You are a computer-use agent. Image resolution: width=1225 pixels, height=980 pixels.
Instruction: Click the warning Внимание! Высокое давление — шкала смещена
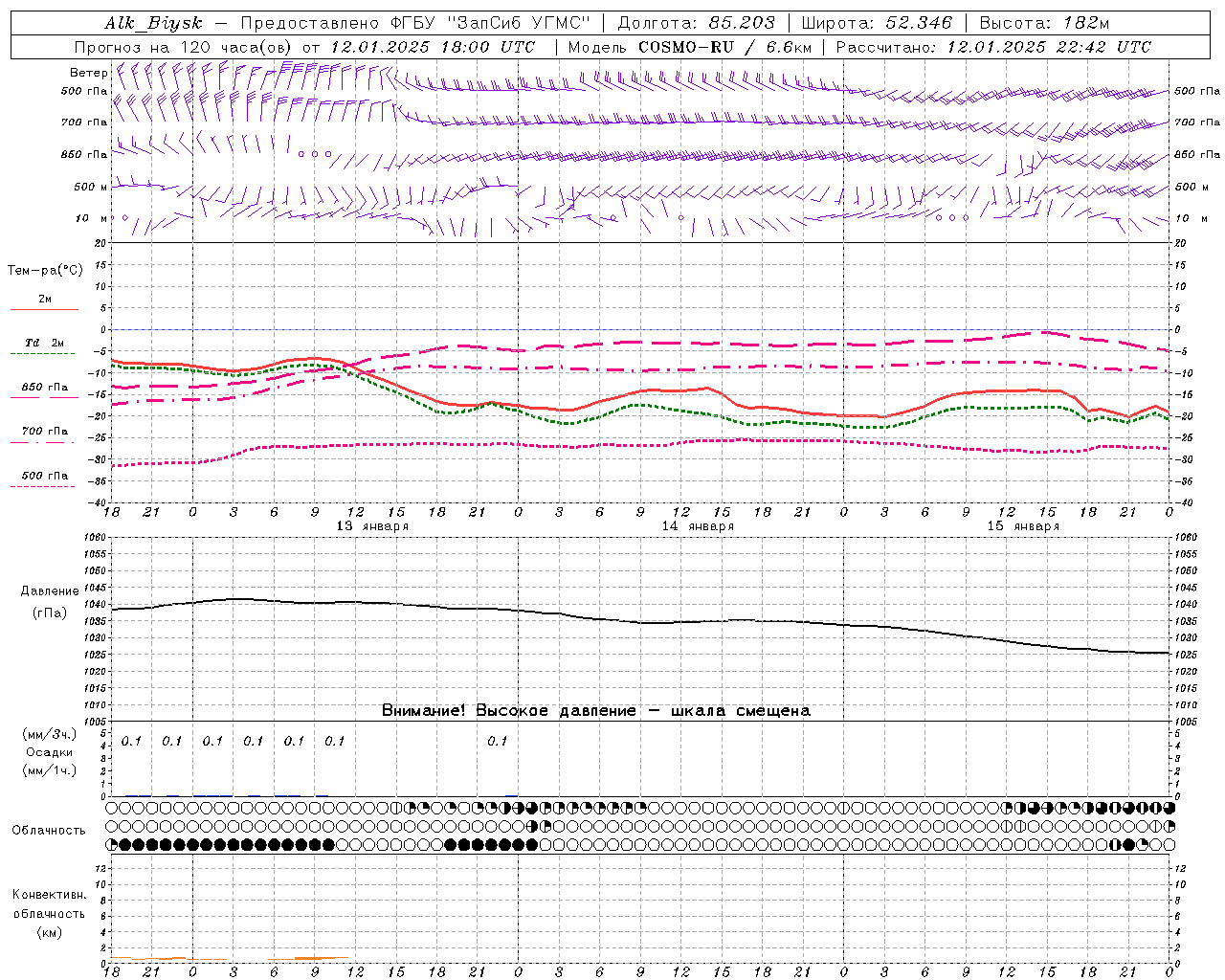click(x=595, y=710)
